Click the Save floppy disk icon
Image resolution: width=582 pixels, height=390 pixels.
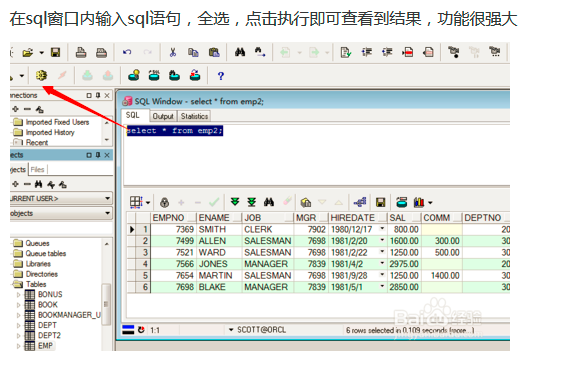click(55, 53)
